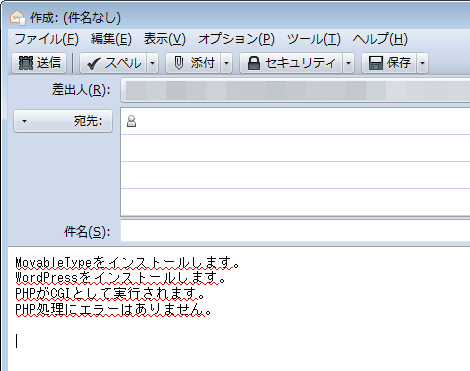This screenshot has width=470, height=371.
Task: Click the 保存 save button
Action: (389, 63)
